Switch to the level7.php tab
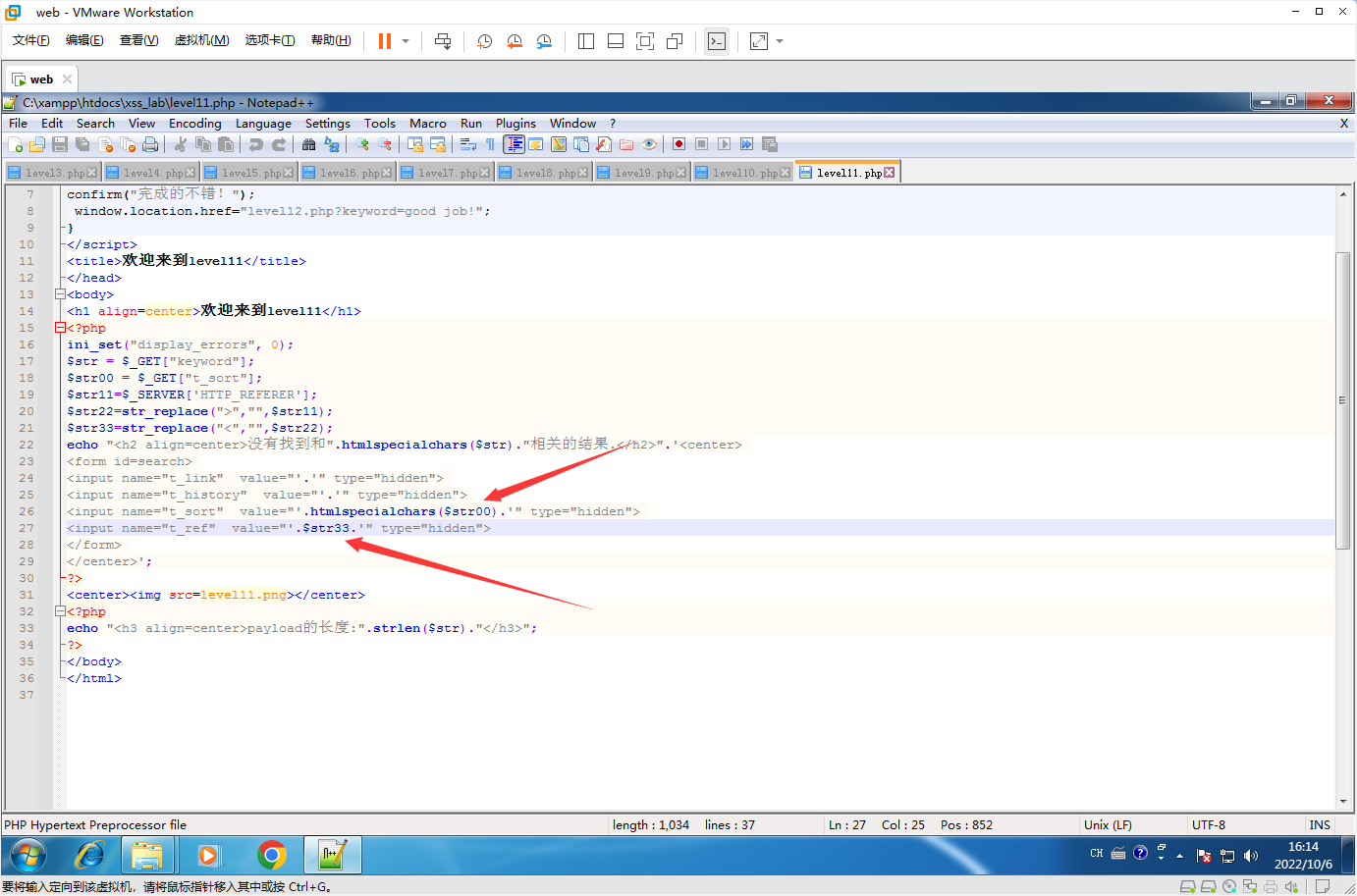1357x896 pixels. coord(448,173)
